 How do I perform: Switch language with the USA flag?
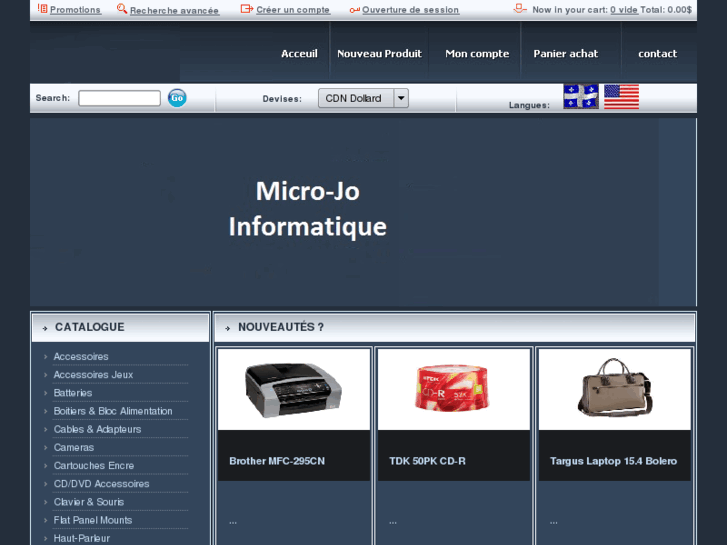pos(621,97)
